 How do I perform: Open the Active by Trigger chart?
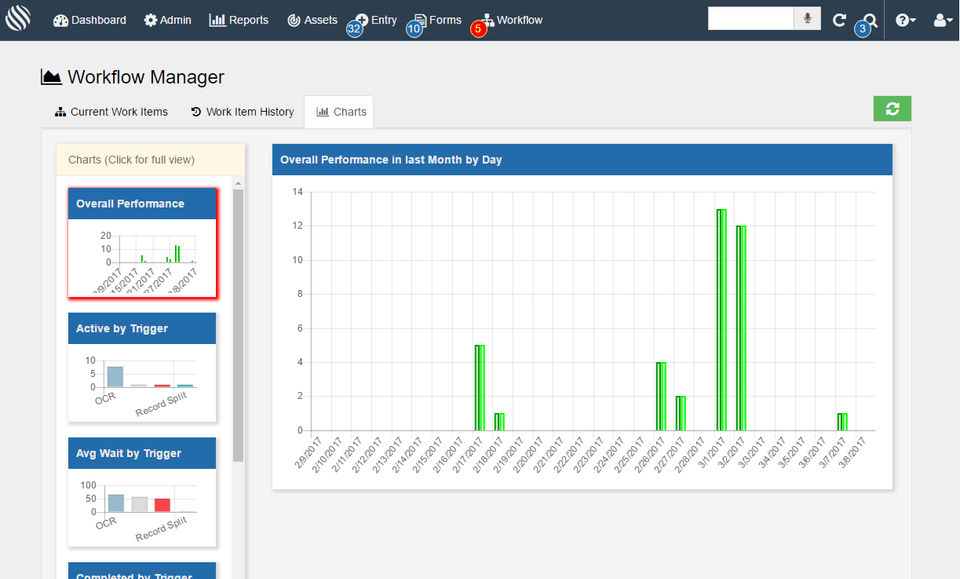tap(142, 367)
